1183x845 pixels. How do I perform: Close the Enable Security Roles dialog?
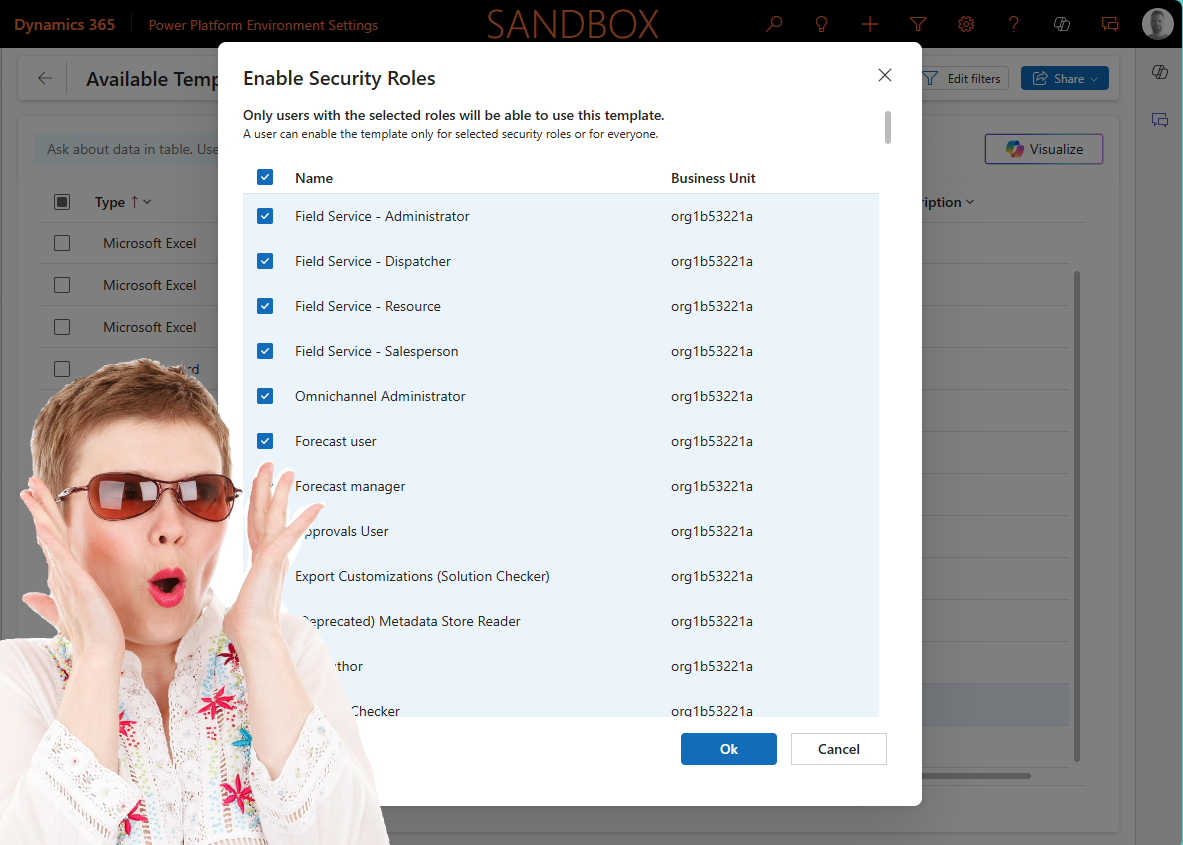coord(884,75)
